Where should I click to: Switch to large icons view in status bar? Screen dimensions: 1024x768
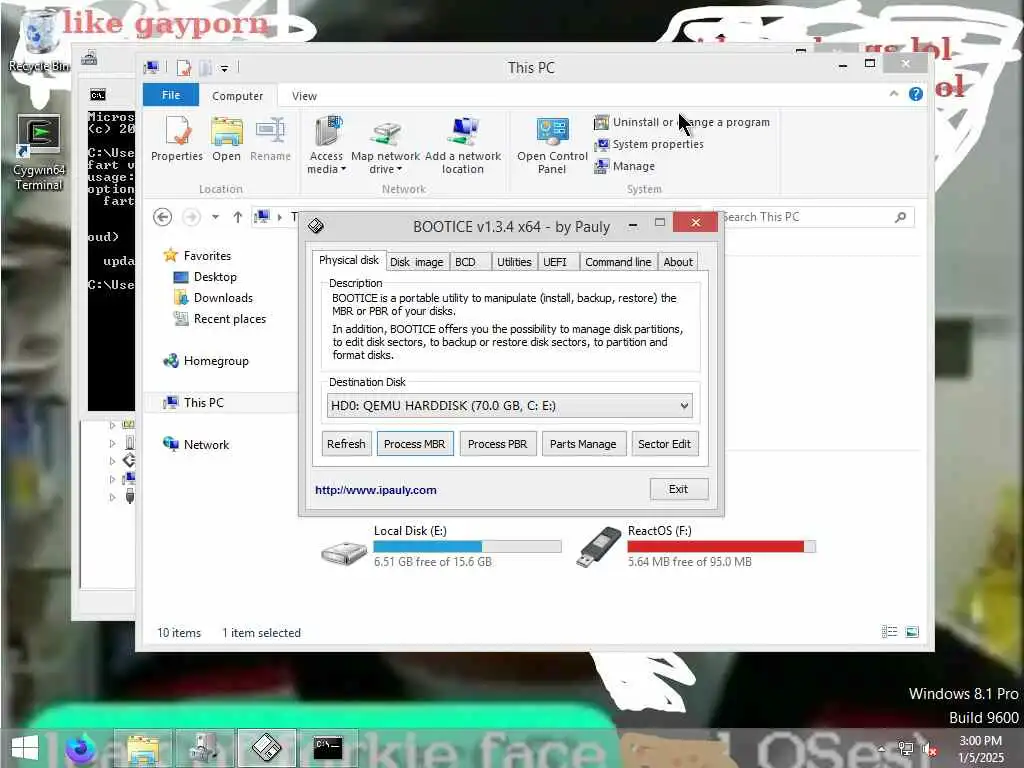(912, 632)
